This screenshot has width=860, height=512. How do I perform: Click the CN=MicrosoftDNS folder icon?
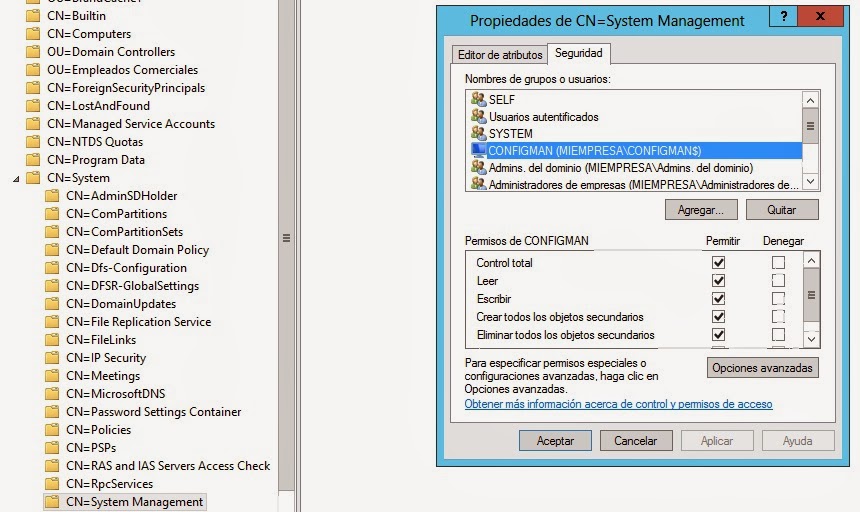pos(51,394)
